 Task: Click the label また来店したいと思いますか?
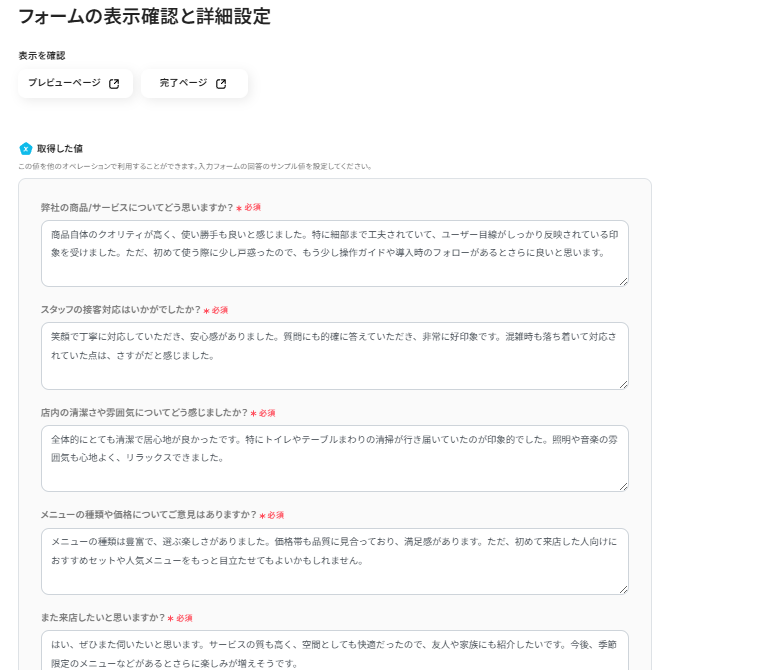click(103, 618)
